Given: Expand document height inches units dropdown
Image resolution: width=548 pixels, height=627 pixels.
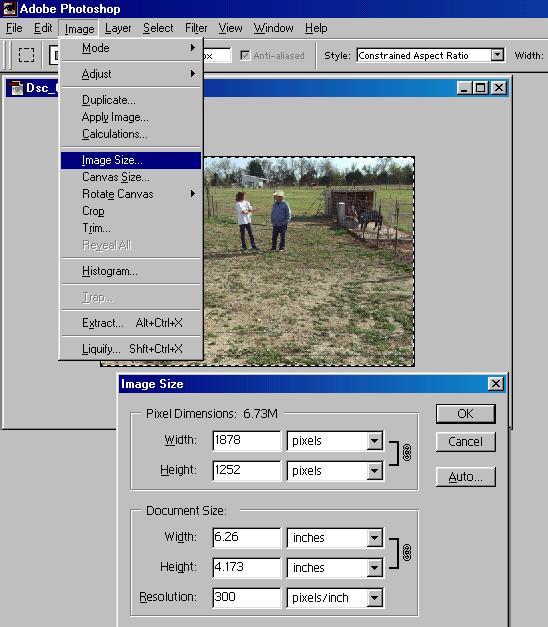Looking at the screenshot, I should pyautogui.click(x=374, y=567).
